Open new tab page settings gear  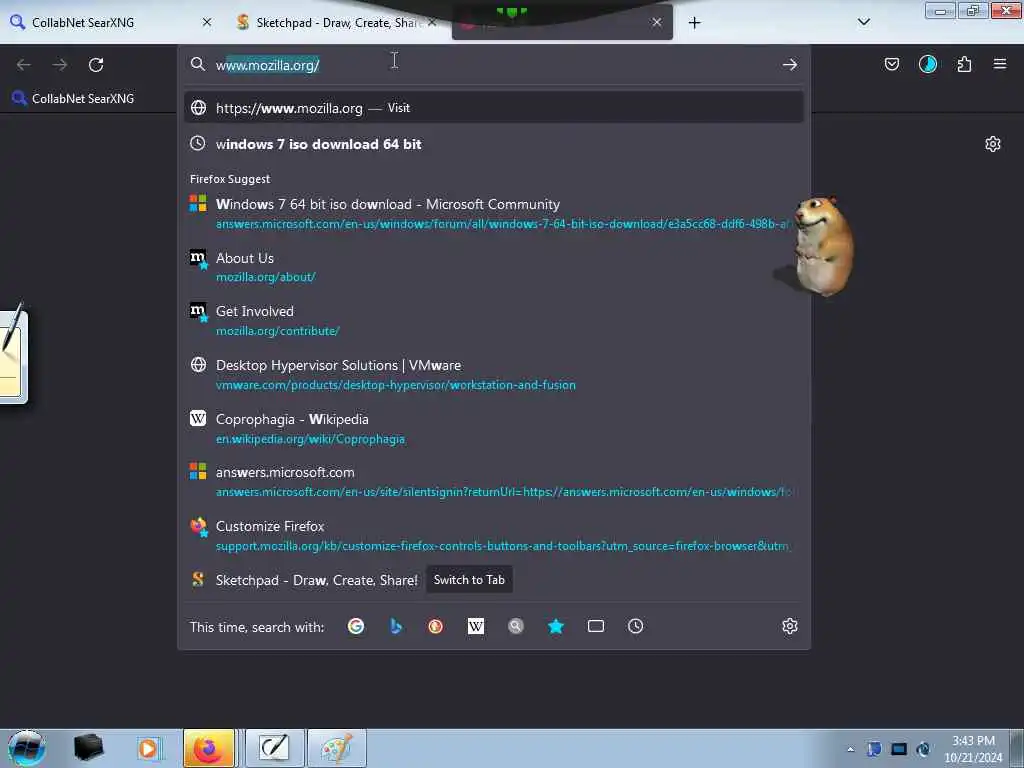(x=993, y=144)
